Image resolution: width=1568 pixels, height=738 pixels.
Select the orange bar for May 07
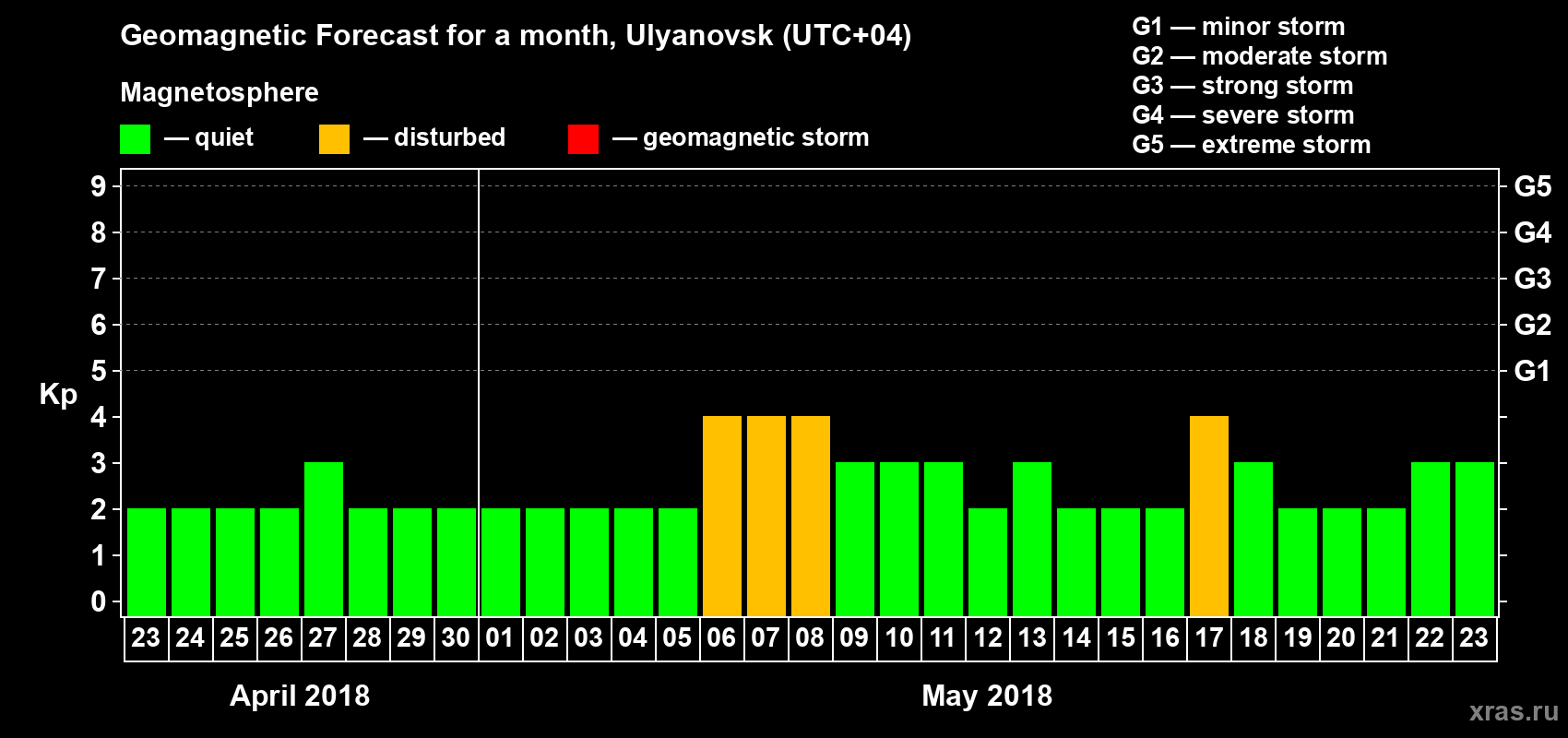(x=766, y=516)
